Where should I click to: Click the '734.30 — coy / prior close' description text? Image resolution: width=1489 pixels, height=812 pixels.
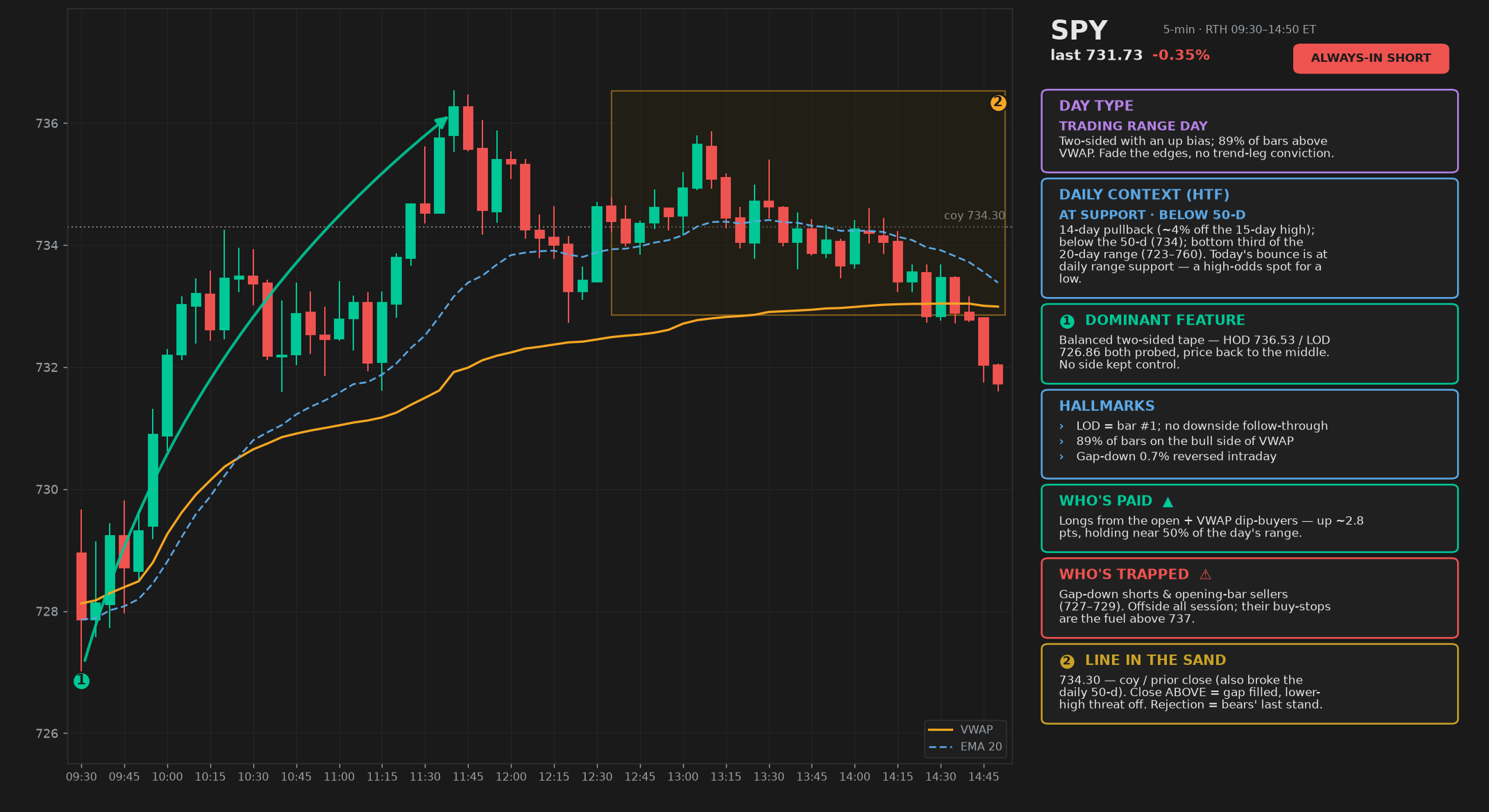pos(1191,693)
